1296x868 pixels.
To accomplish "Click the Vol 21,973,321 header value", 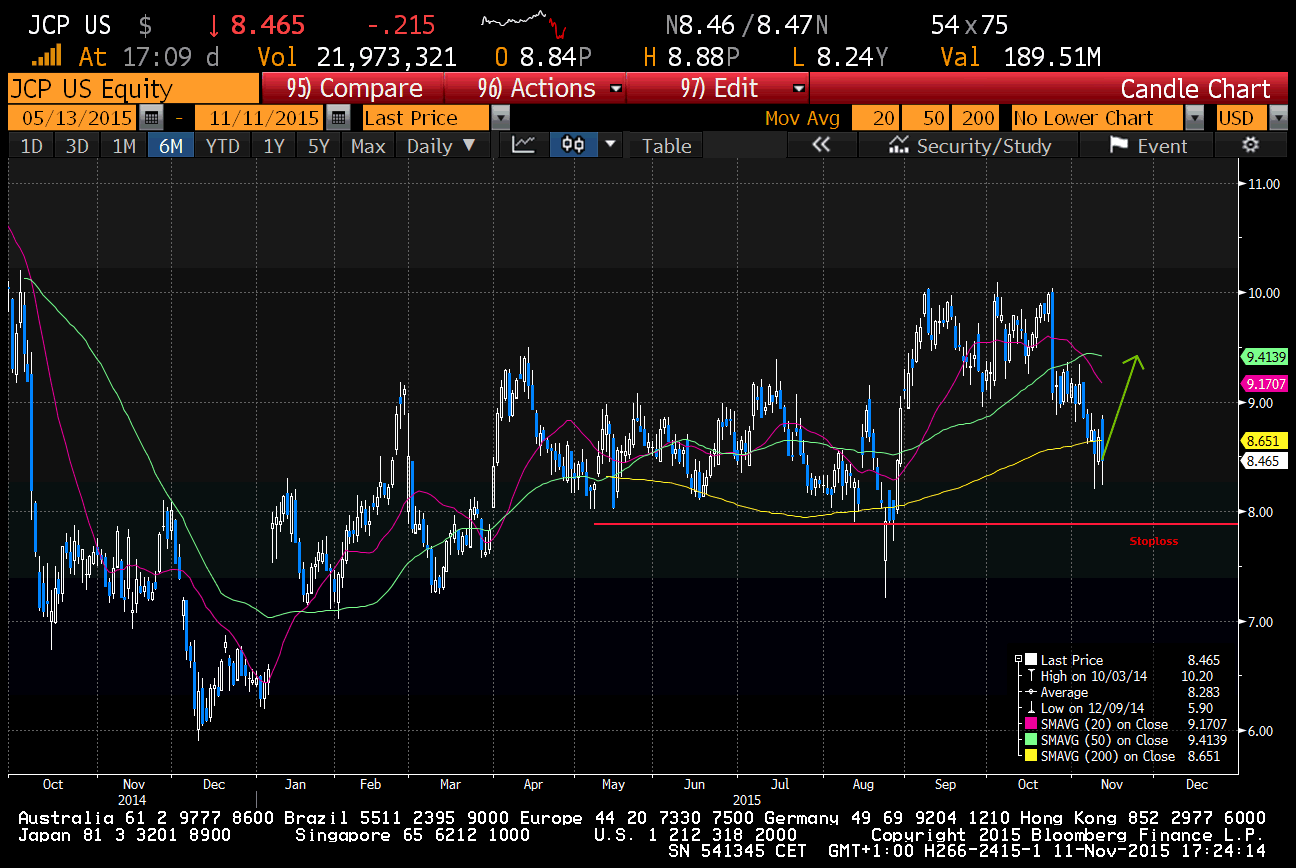I will point(357,57).
